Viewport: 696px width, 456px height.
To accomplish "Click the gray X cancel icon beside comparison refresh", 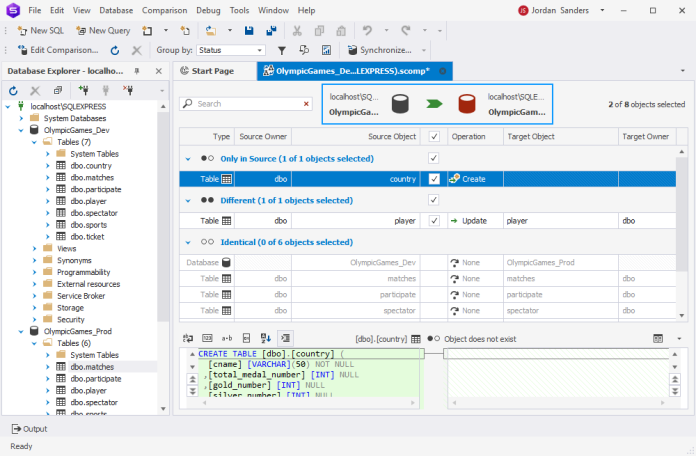I will [x=137, y=50].
